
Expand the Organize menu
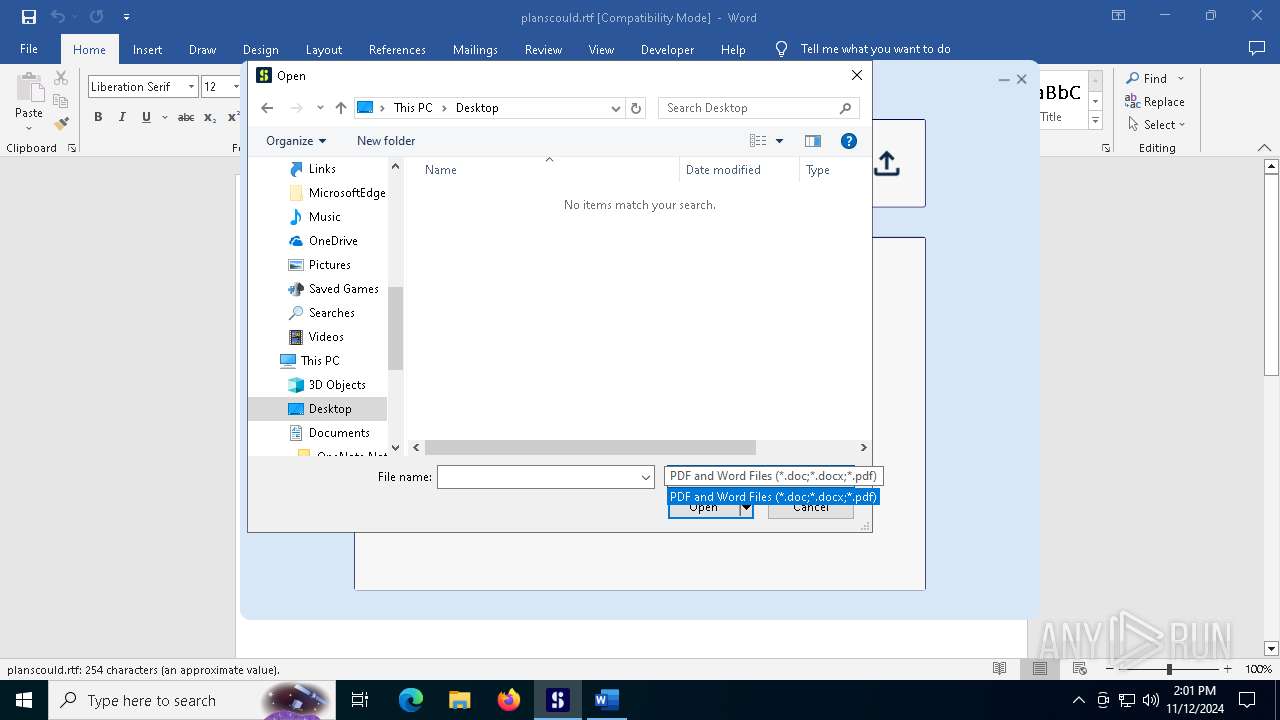click(296, 141)
